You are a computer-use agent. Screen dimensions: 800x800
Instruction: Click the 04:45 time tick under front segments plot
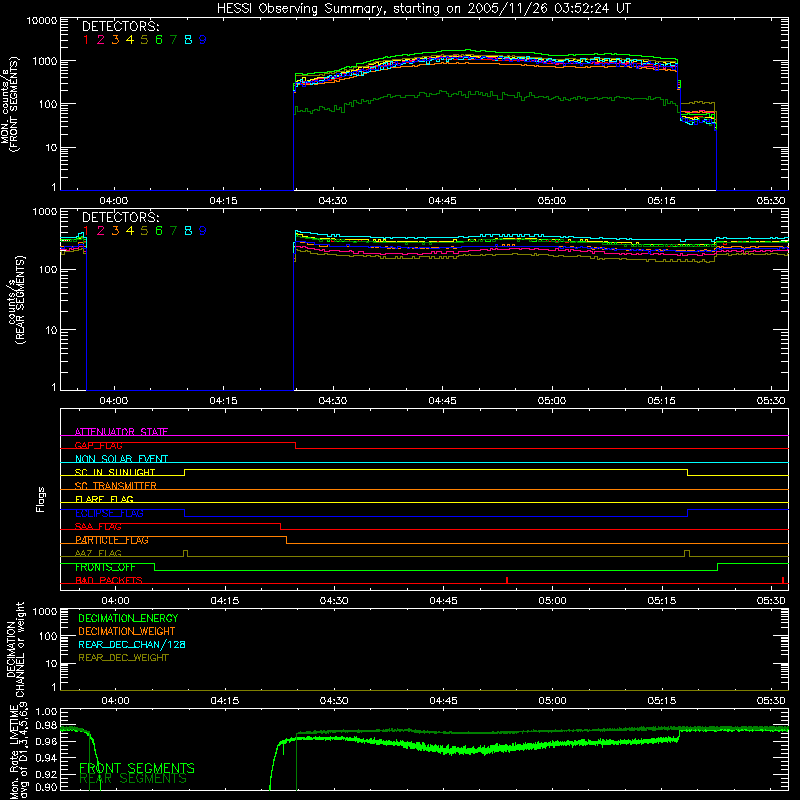click(442, 201)
